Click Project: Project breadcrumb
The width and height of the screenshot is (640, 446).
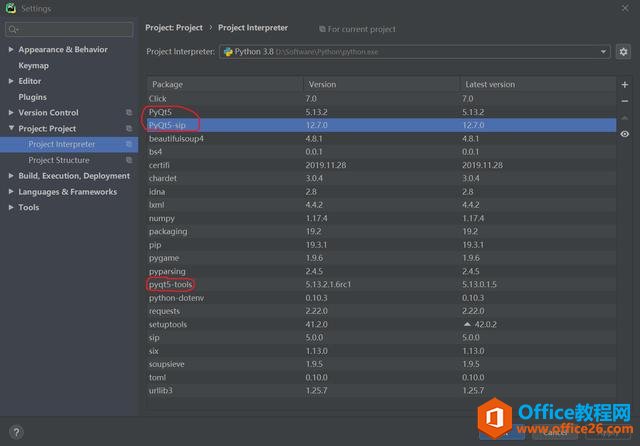pos(174,28)
